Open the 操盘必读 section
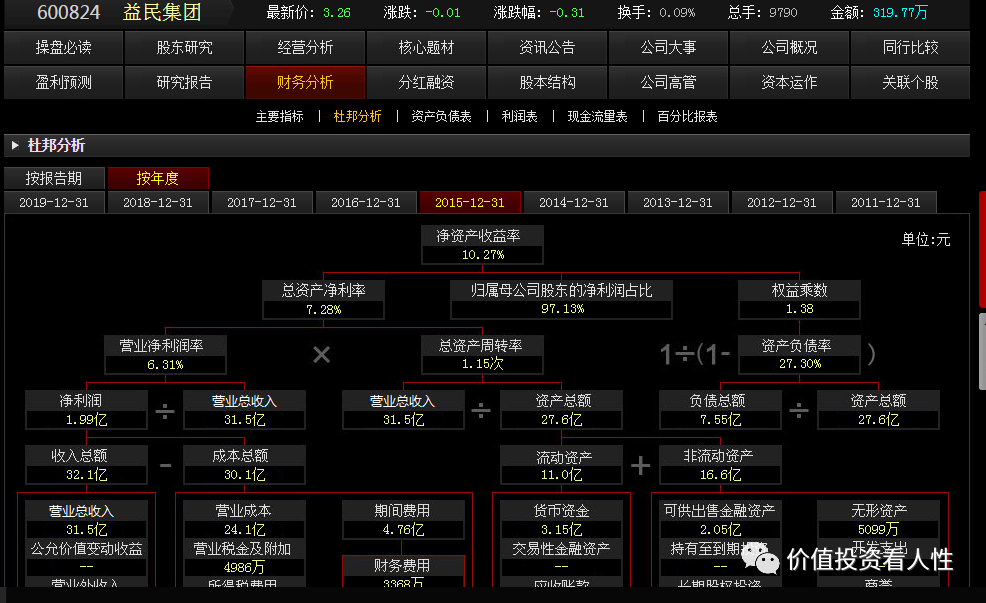This screenshot has height=603, width=986. click(x=64, y=47)
